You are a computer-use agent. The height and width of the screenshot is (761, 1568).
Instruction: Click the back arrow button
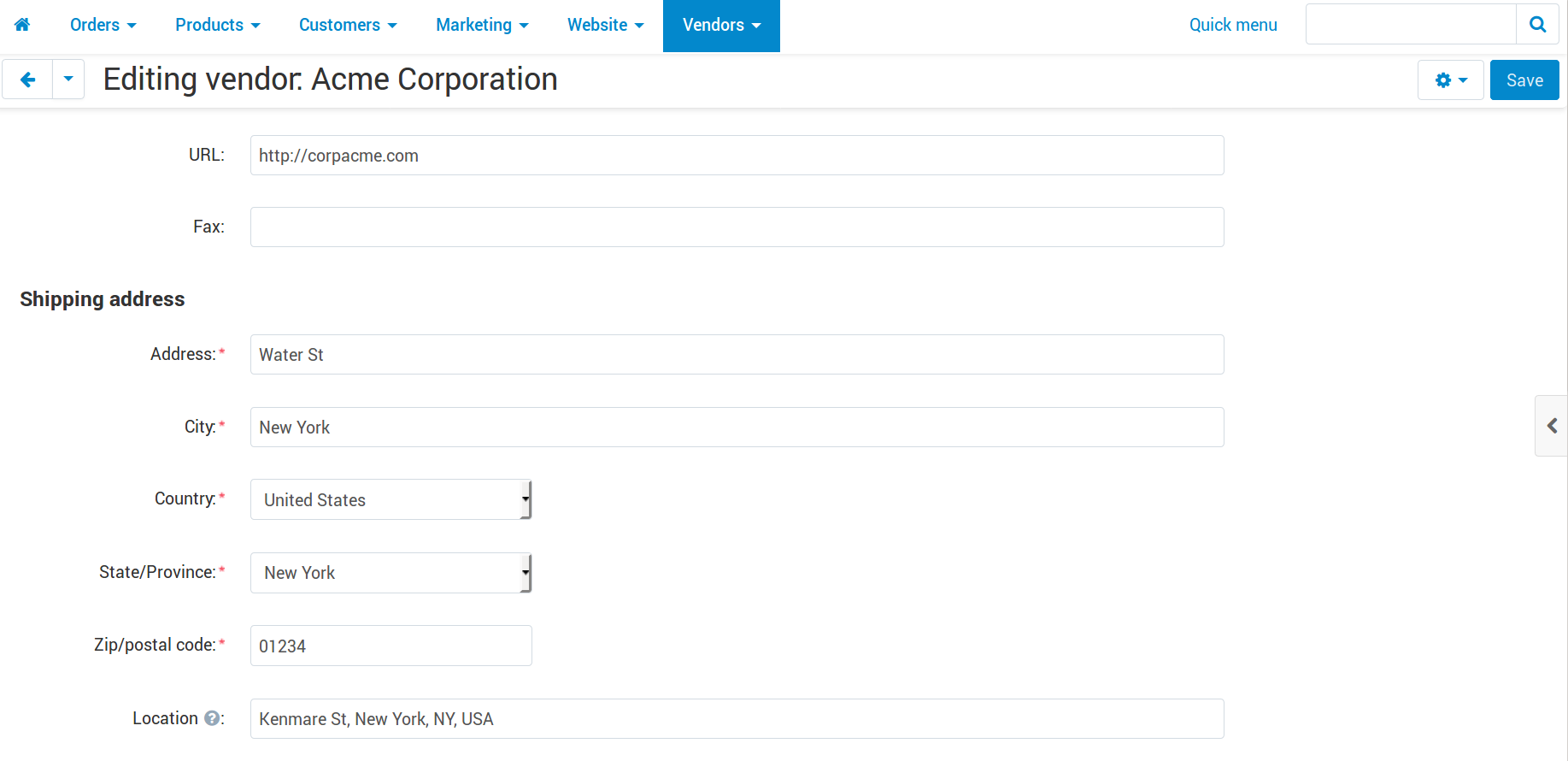[27, 80]
